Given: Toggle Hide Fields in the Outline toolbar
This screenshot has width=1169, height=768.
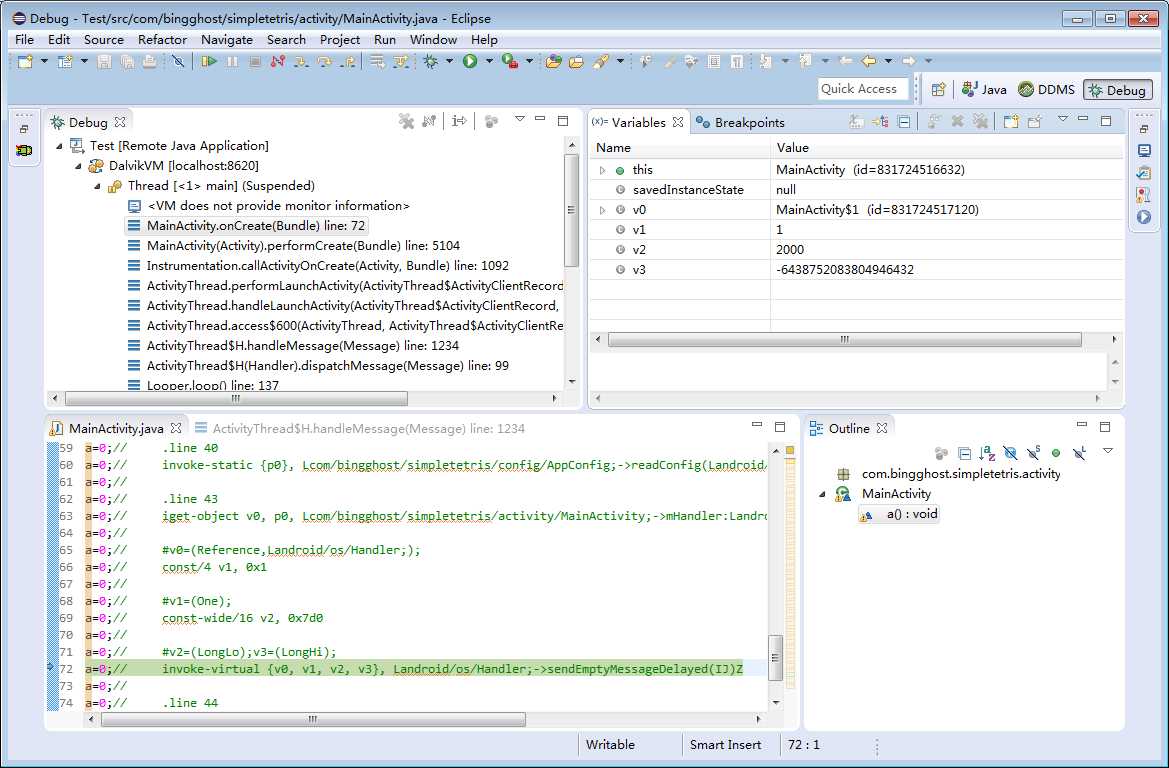Looking at the screenshot, I should tap(1009, 453).
